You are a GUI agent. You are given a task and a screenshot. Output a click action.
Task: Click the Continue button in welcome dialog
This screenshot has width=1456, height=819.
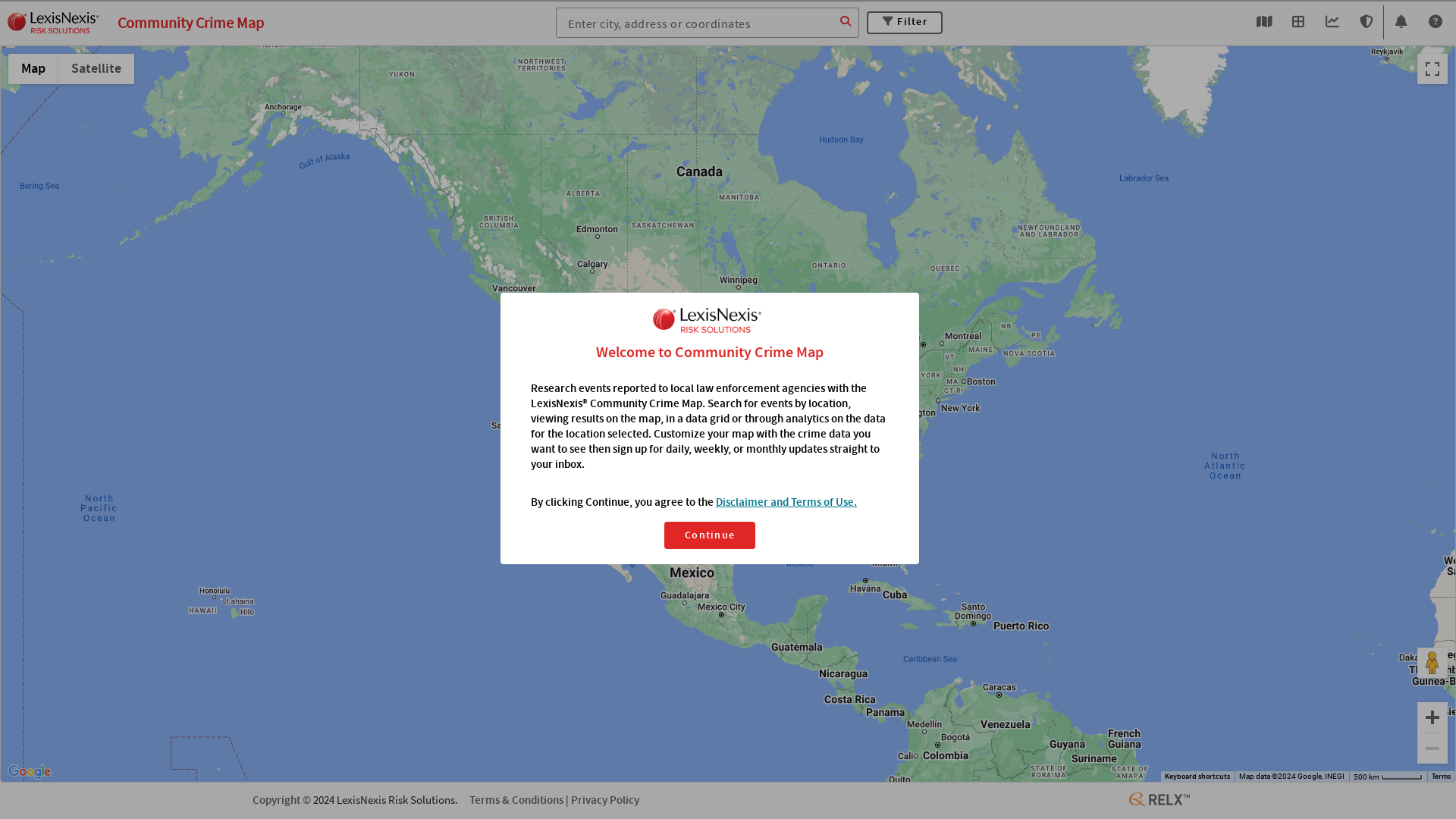[709, 535]
